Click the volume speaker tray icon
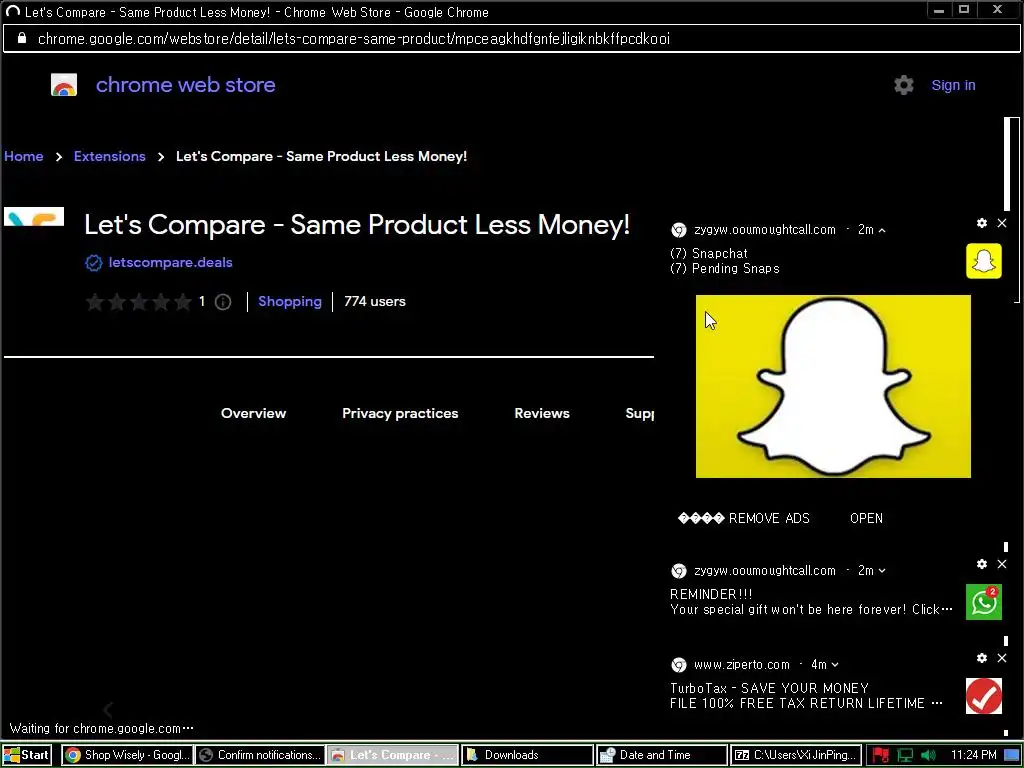 (928, 756)
